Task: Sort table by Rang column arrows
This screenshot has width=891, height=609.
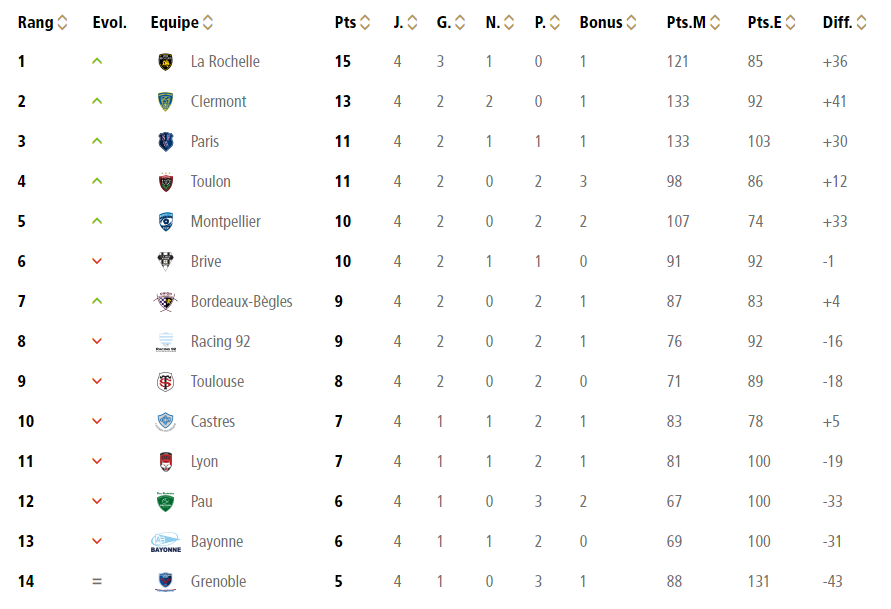Action: coord(63,23)
